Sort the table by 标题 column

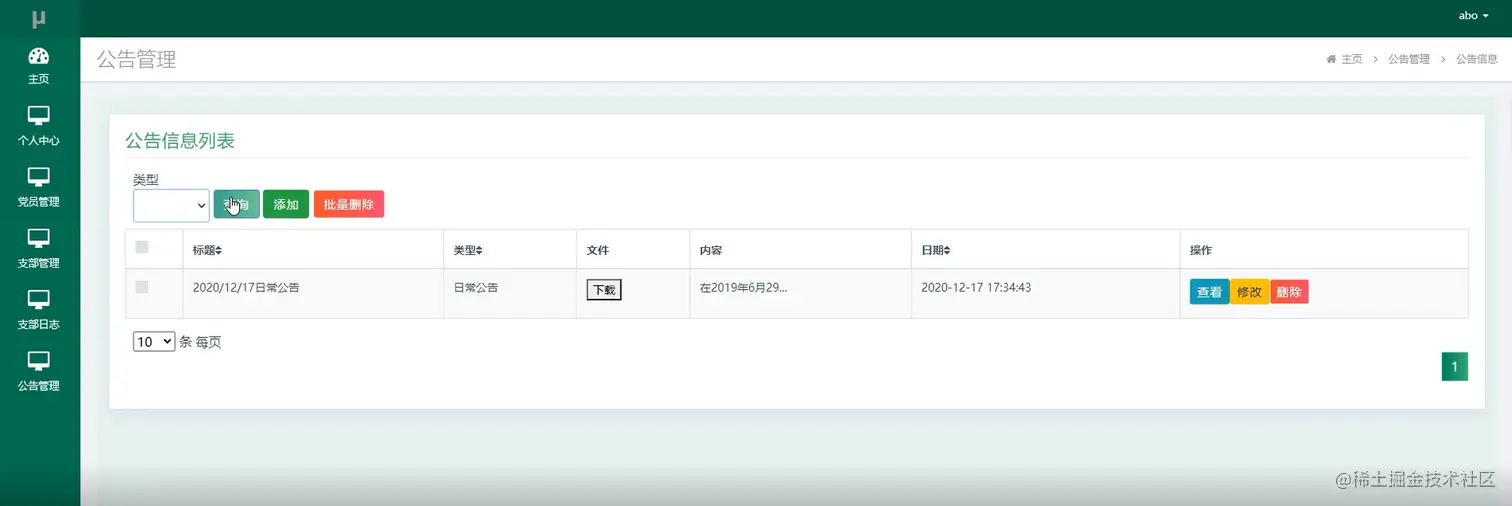[207, 250]
